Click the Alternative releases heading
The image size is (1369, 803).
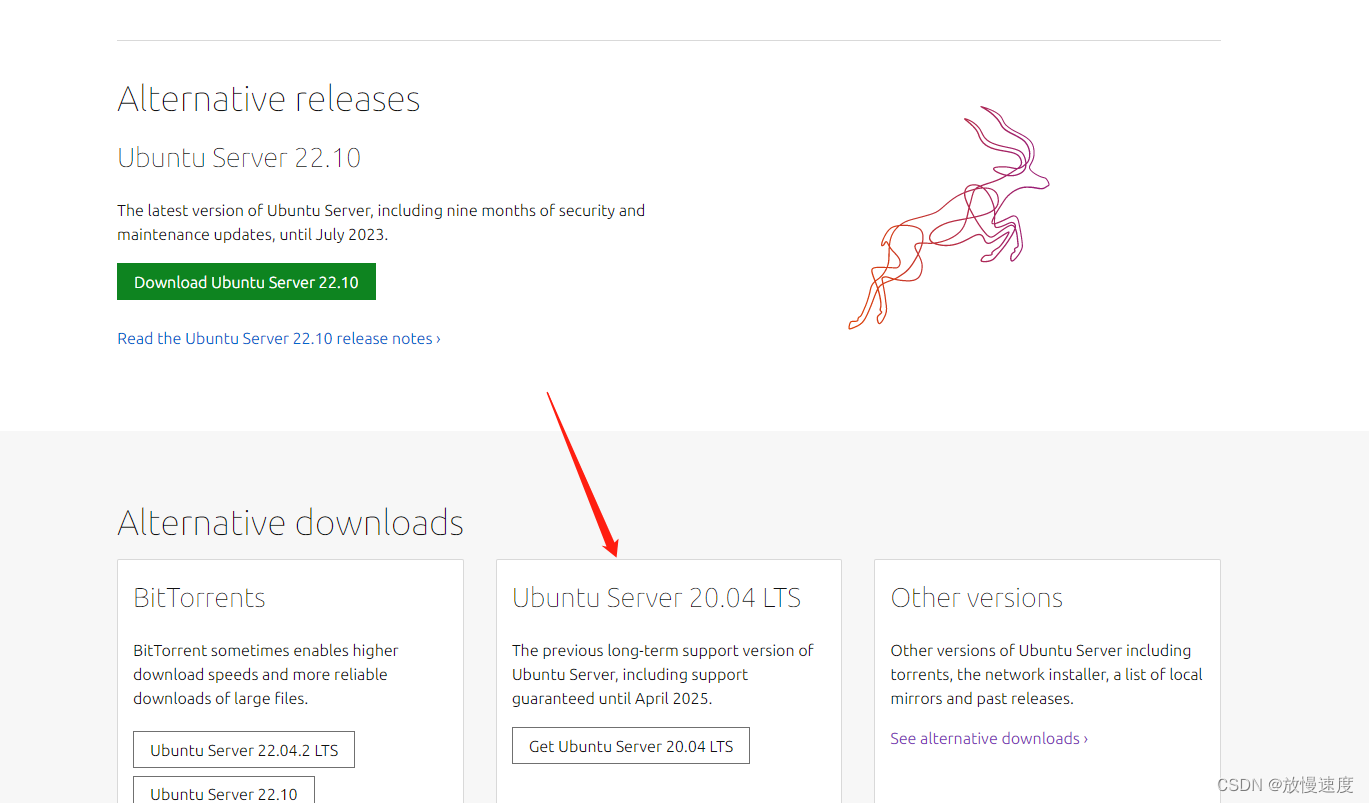click(269, 99)
